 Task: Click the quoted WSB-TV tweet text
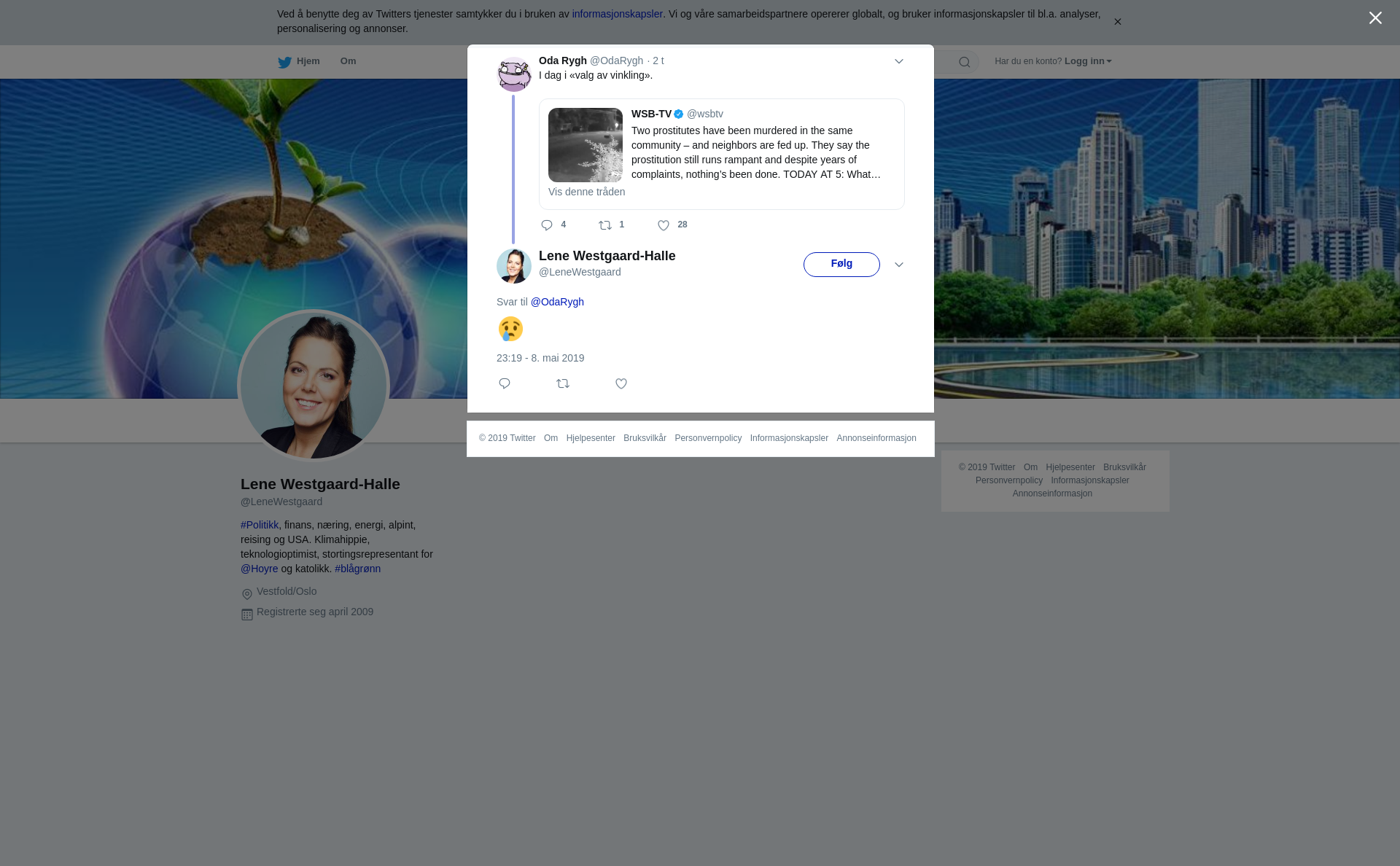tap(756, 152)
